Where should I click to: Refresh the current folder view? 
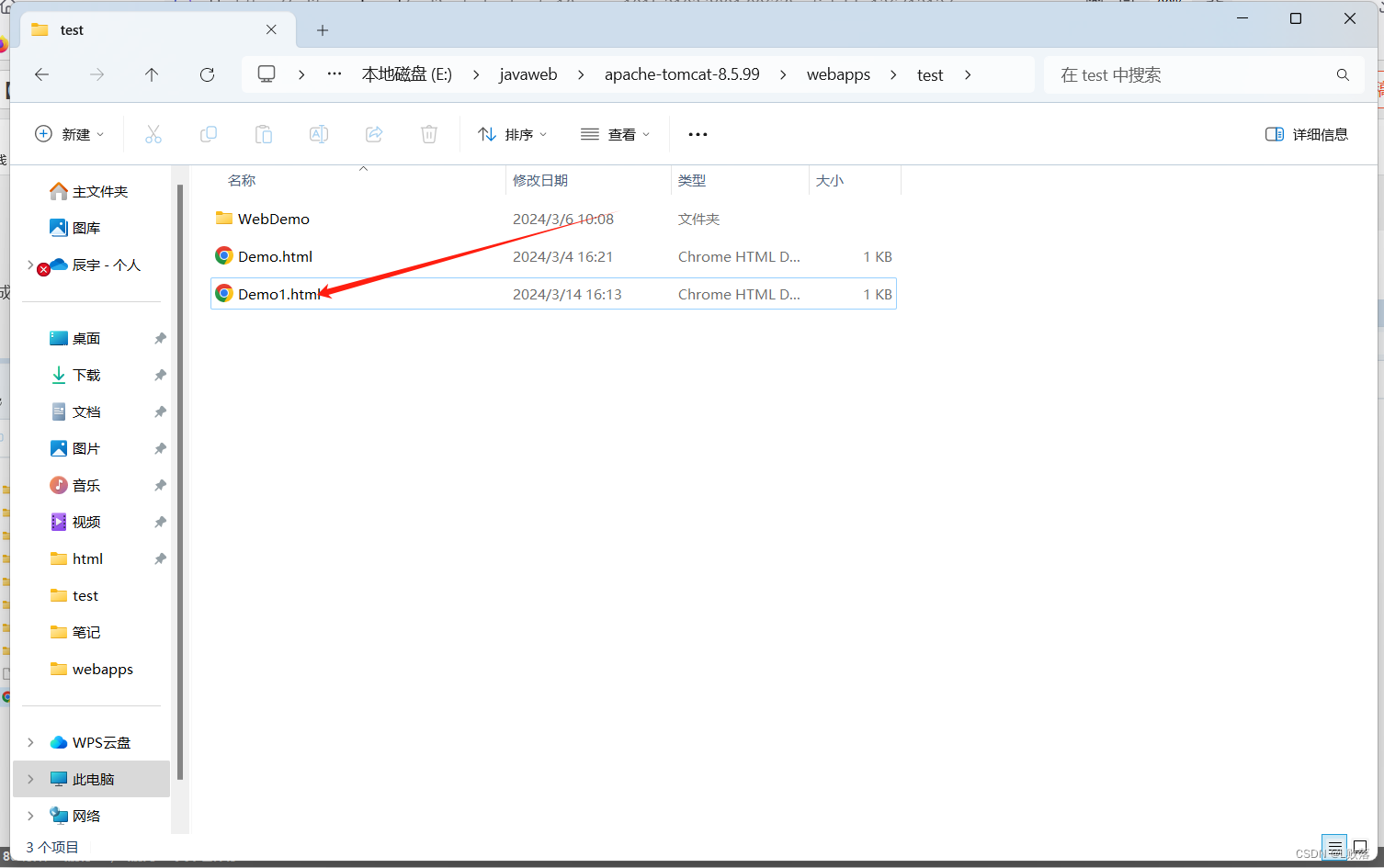208,74
